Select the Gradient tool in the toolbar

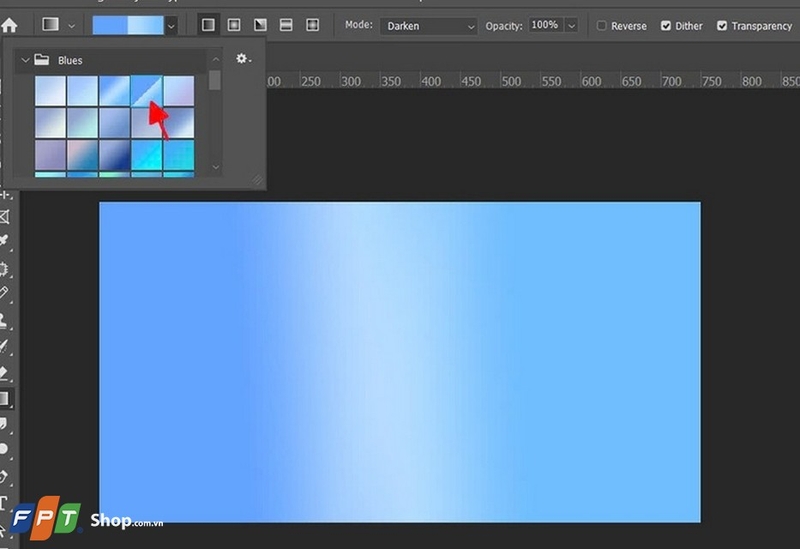coord(5,398)
